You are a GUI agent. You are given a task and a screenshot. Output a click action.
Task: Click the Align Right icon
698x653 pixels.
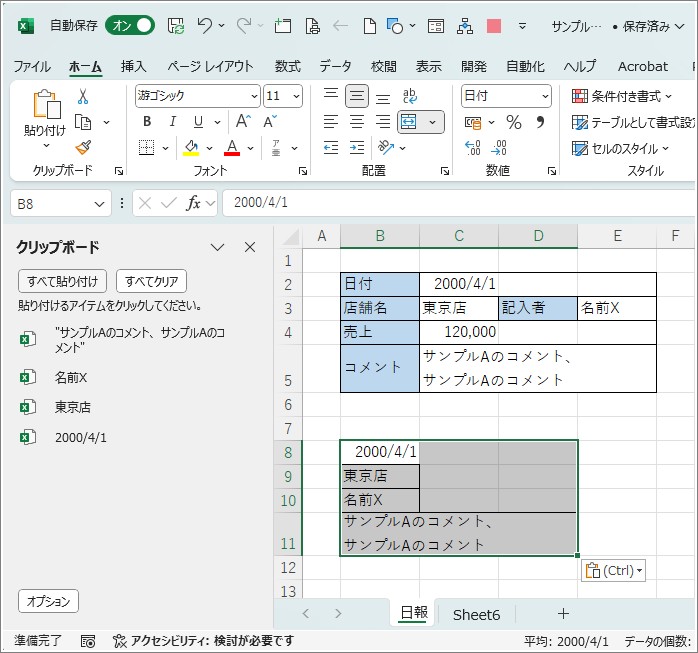click(383, 122)
